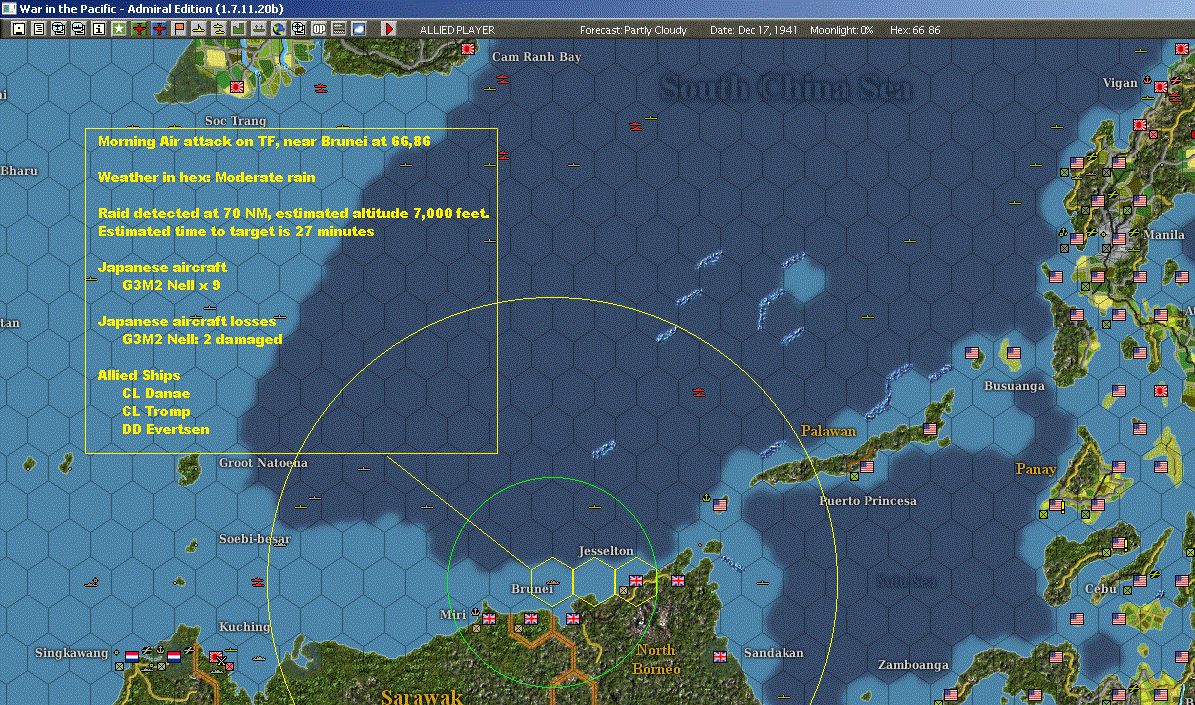Viewport: 1195px width, 705px height.
Task: Click 'Forecast: Partly Cloudy' in status bar
Action: pos(633,30)
